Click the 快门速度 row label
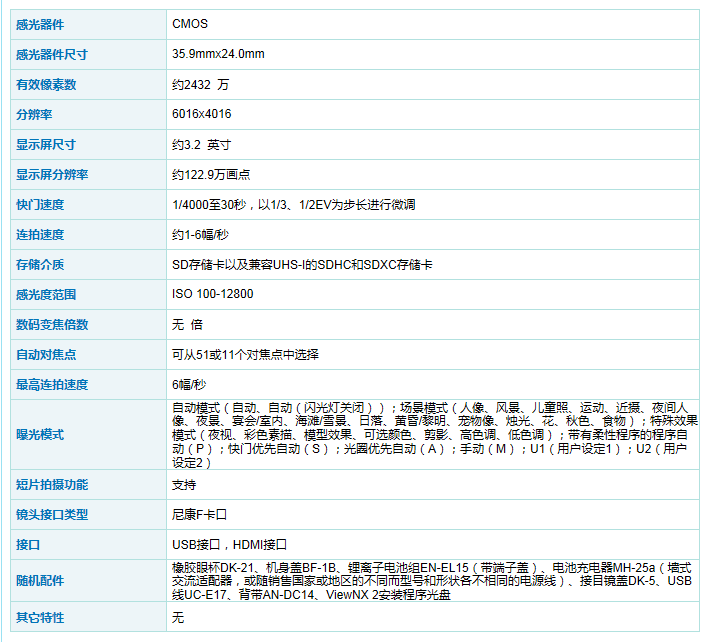The height and width of the screenshot is (642, 710). tap(40, 204)
